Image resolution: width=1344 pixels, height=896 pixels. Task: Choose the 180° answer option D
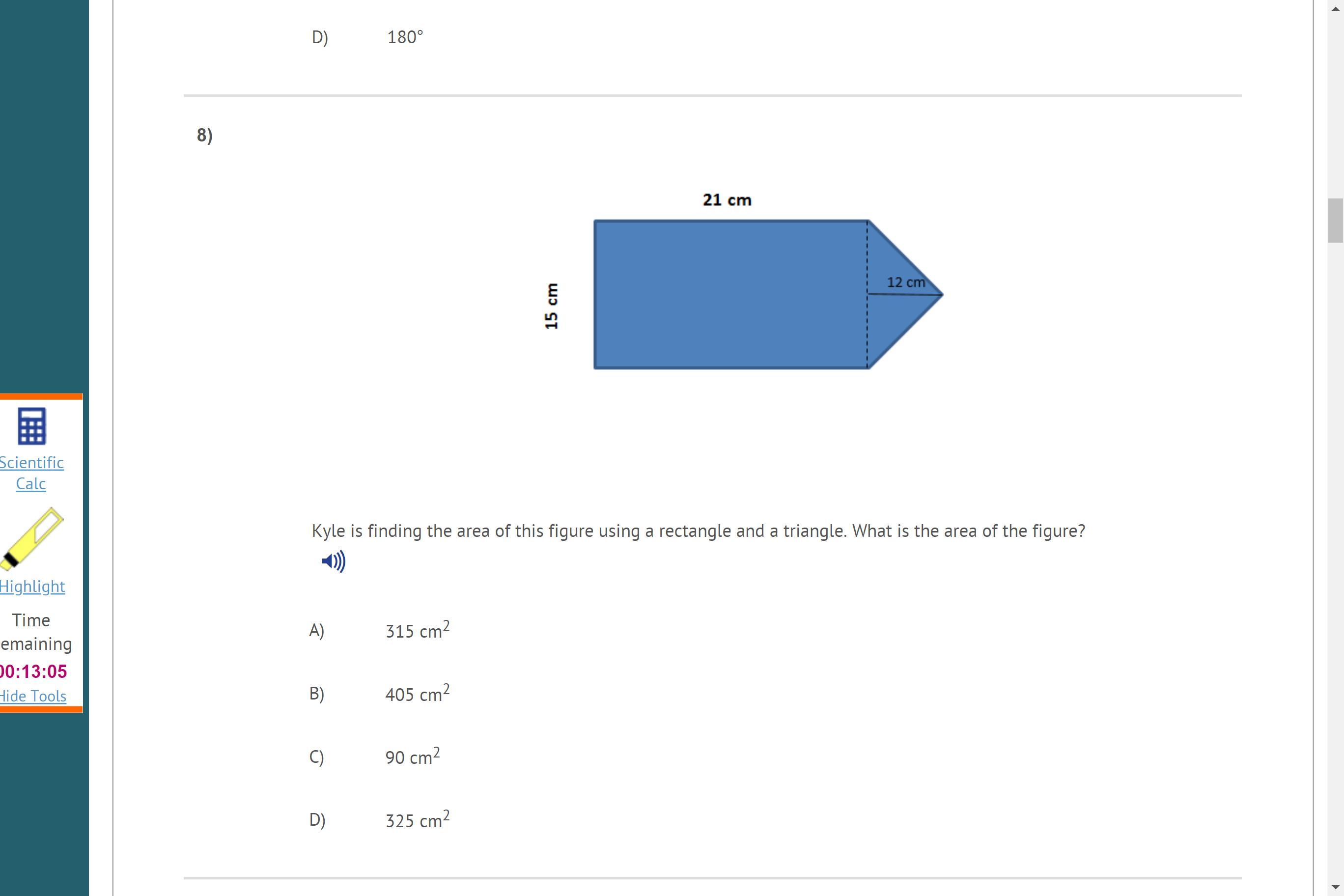(x=405, y=38)
